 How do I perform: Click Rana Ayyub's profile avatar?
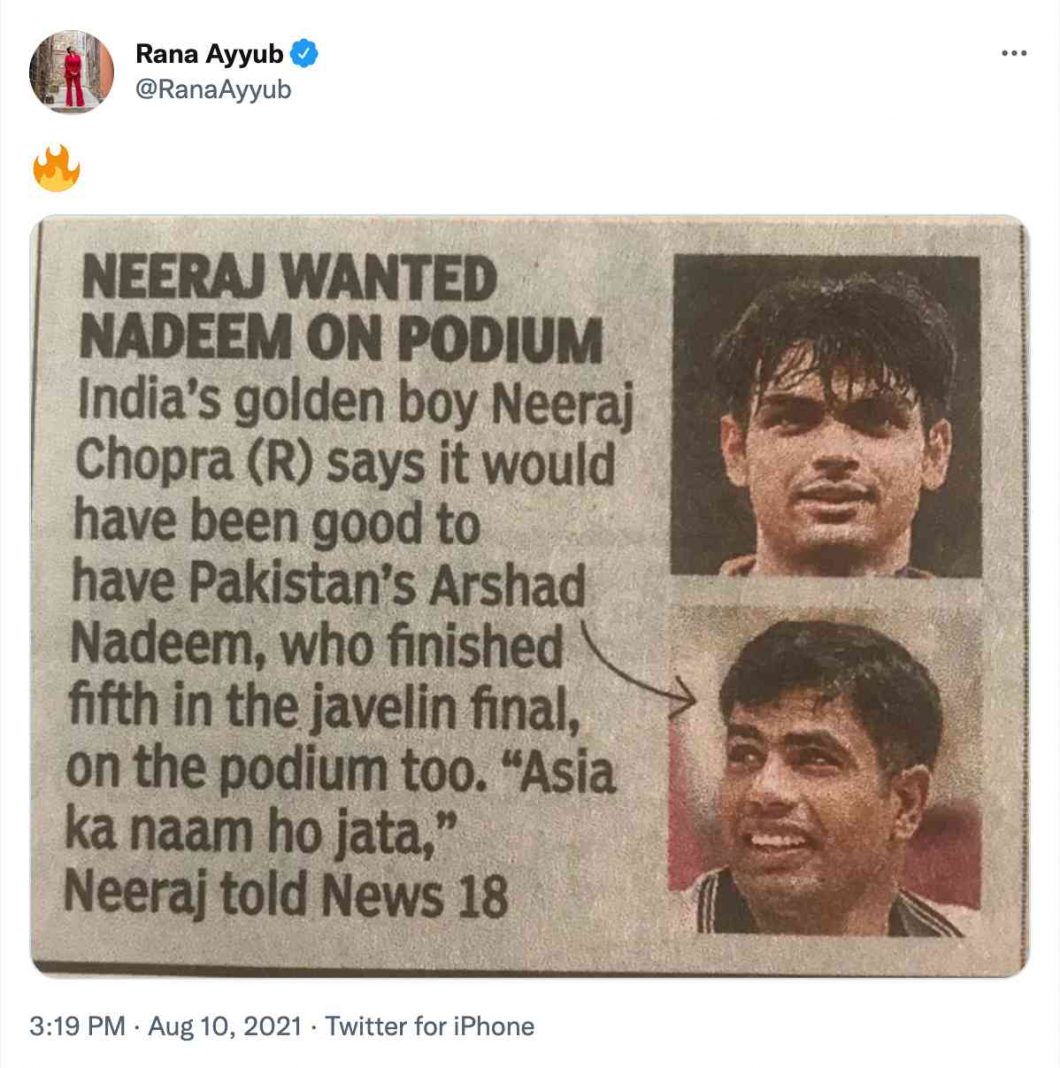[71, 72]
